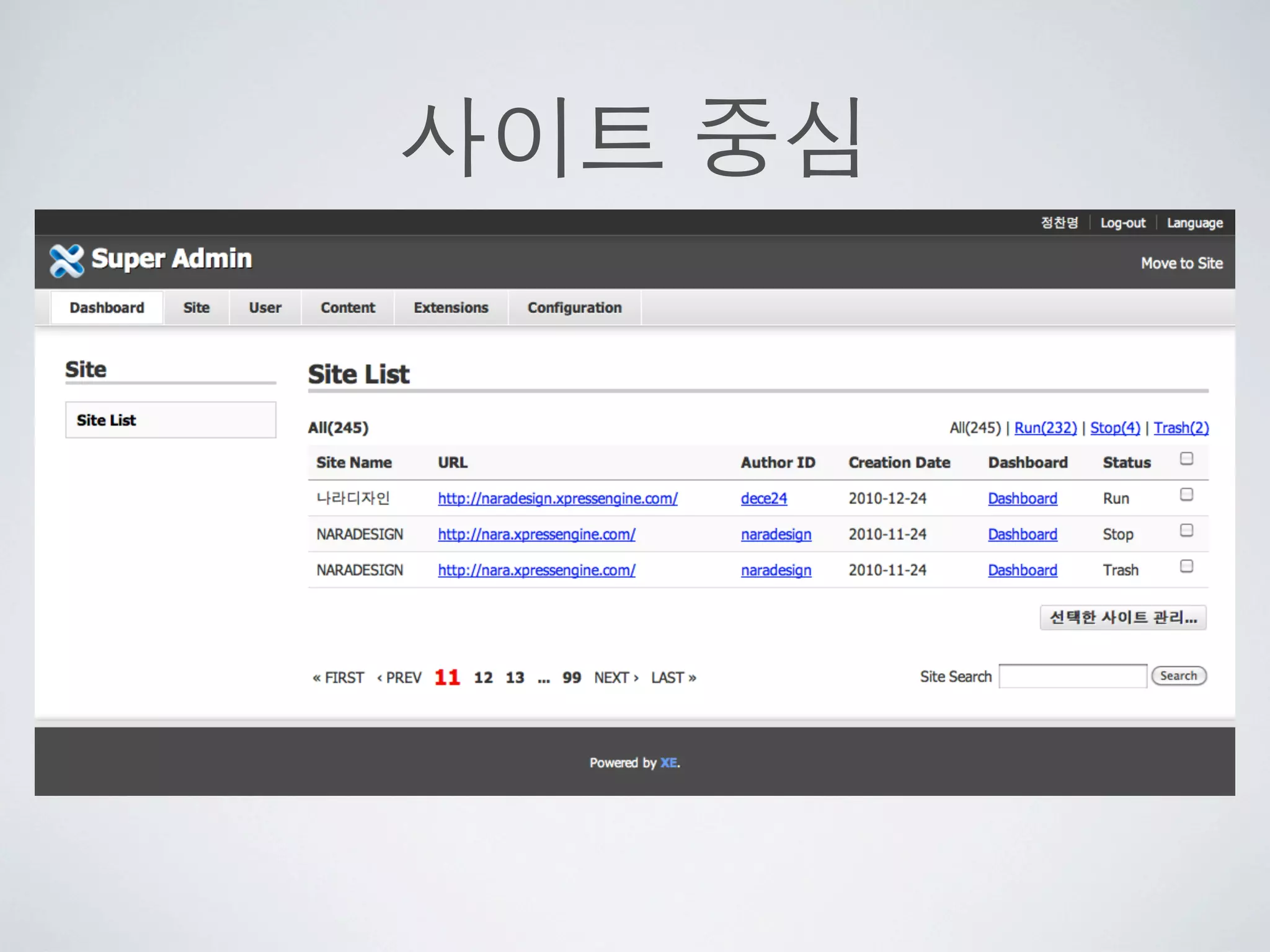Open the Language selector in top bar
The height and width of the screenshot is (952, 1270).
click(x=1194, y=223)
